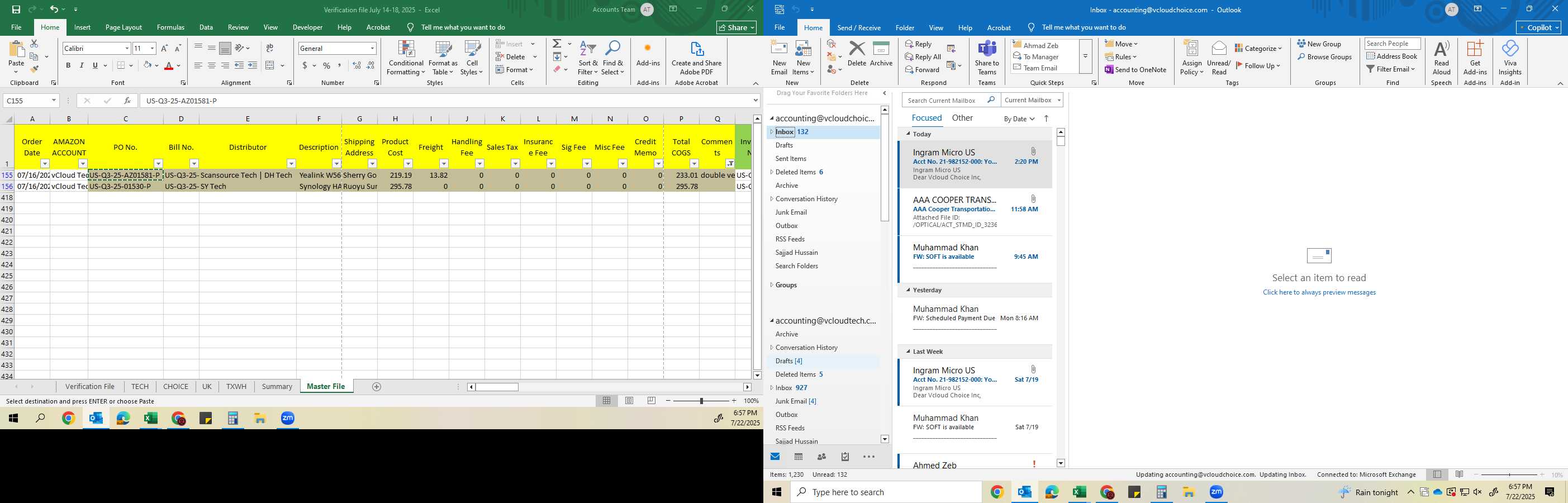1568x503 pixels.
Task: Open the Formulas tab in Excel
Action: click(x=170, y=27)
